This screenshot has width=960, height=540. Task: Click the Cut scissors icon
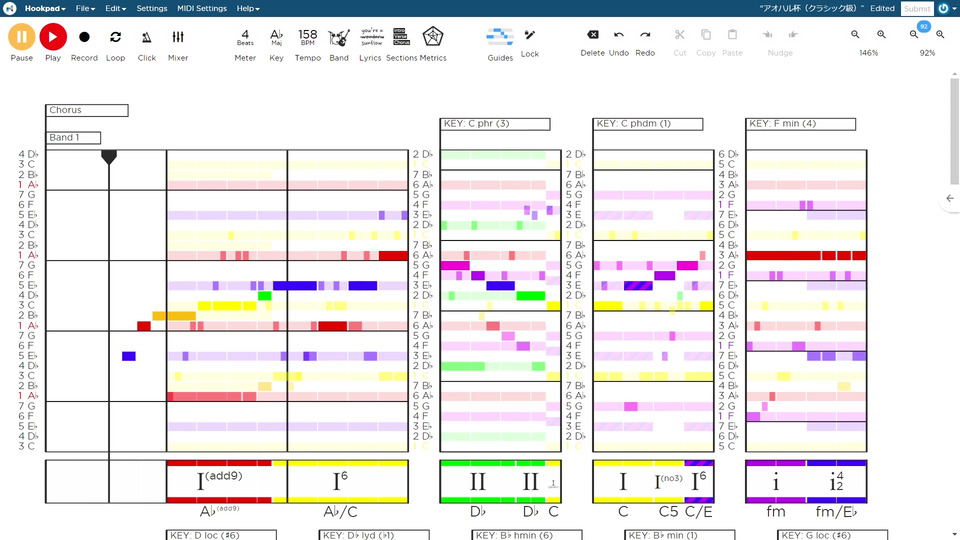tap(680, 35)
